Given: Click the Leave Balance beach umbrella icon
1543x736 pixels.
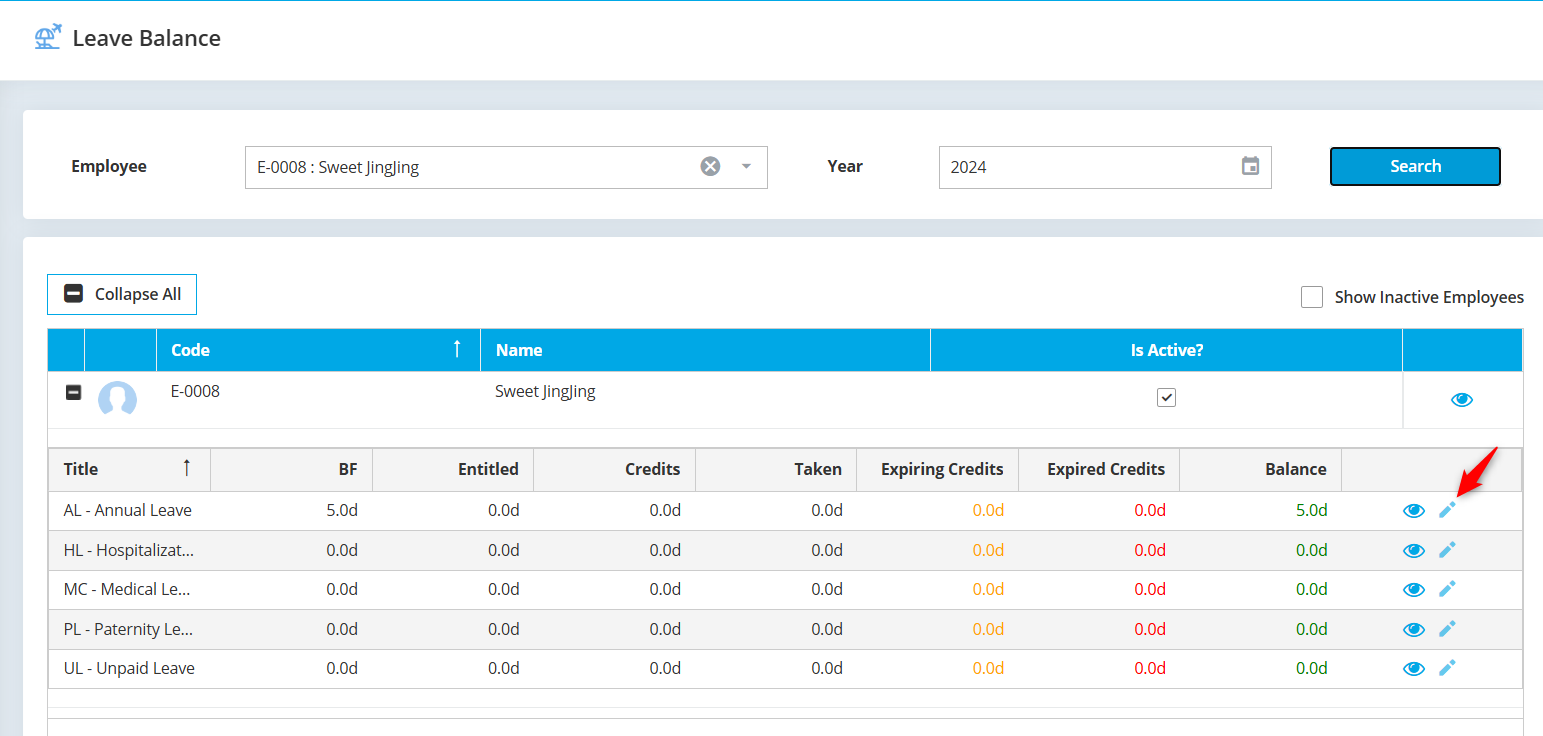Looking at the screenshot, I should click(48, 38).
